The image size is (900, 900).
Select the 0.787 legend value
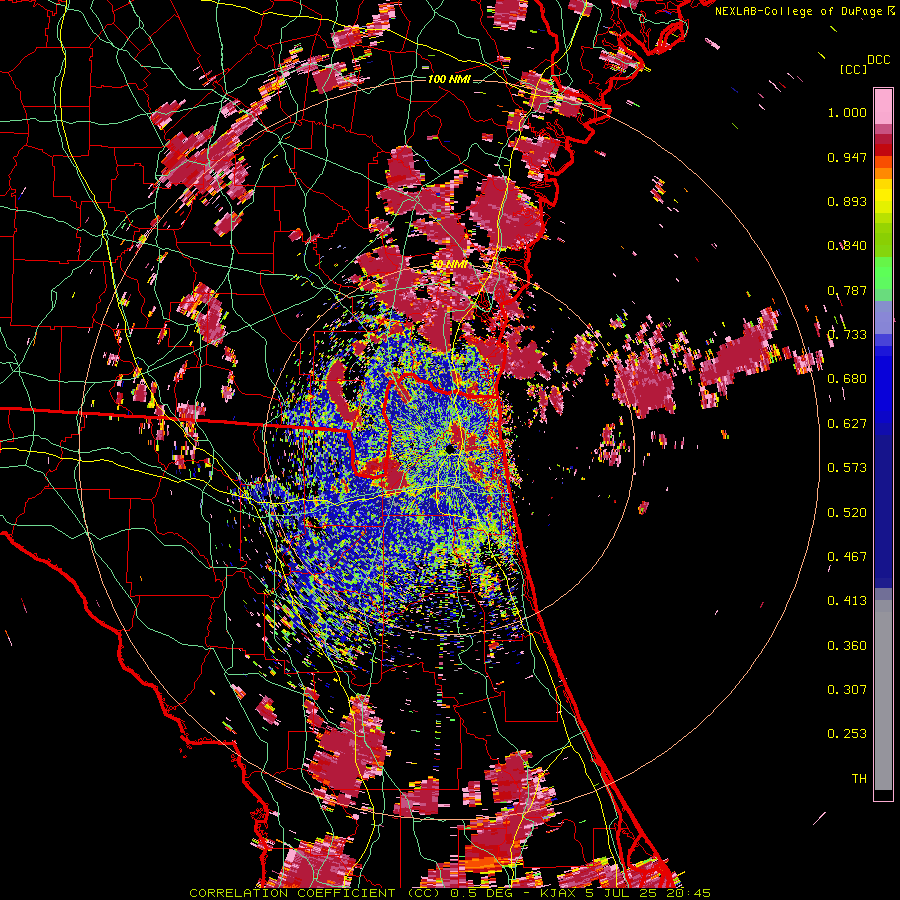point(847,290)
